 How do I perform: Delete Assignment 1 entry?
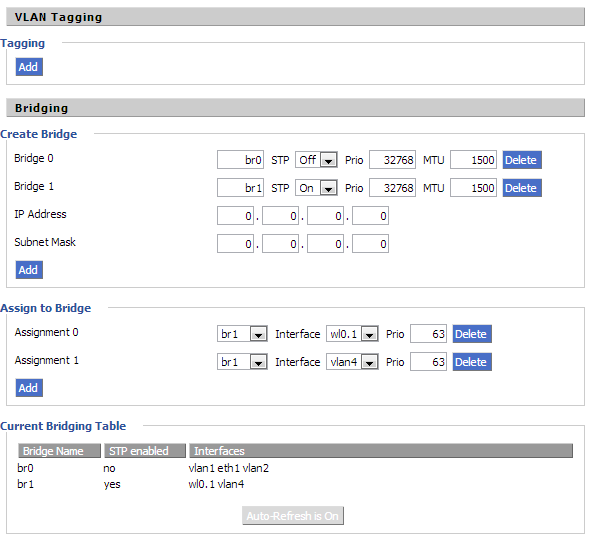472,362
